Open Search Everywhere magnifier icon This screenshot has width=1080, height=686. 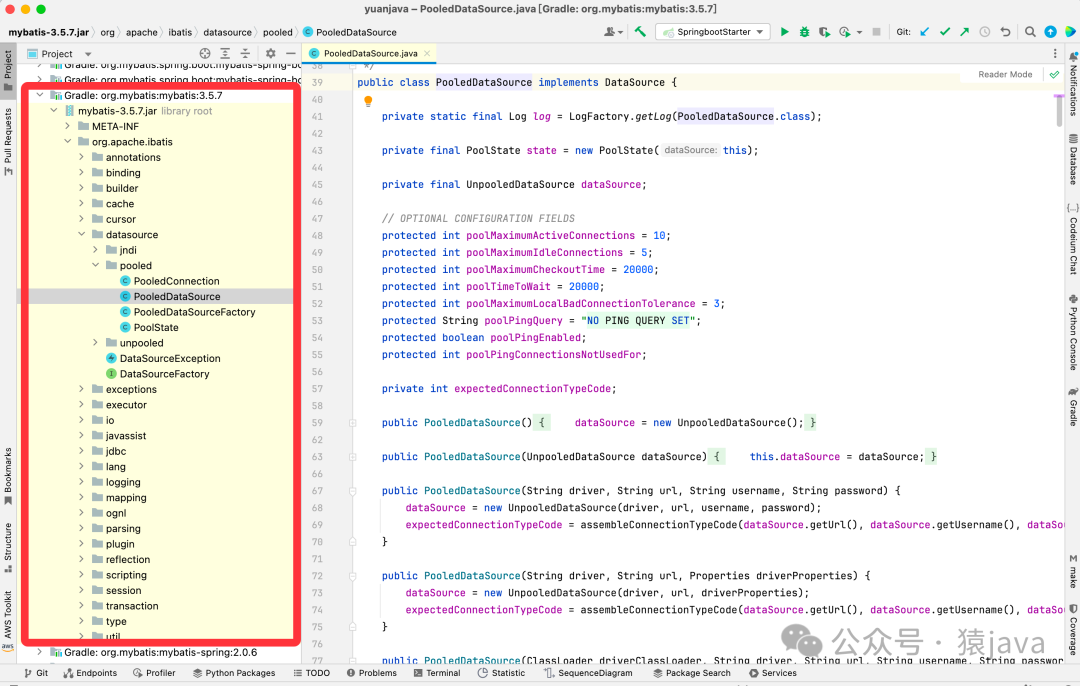pos(1030,32)
